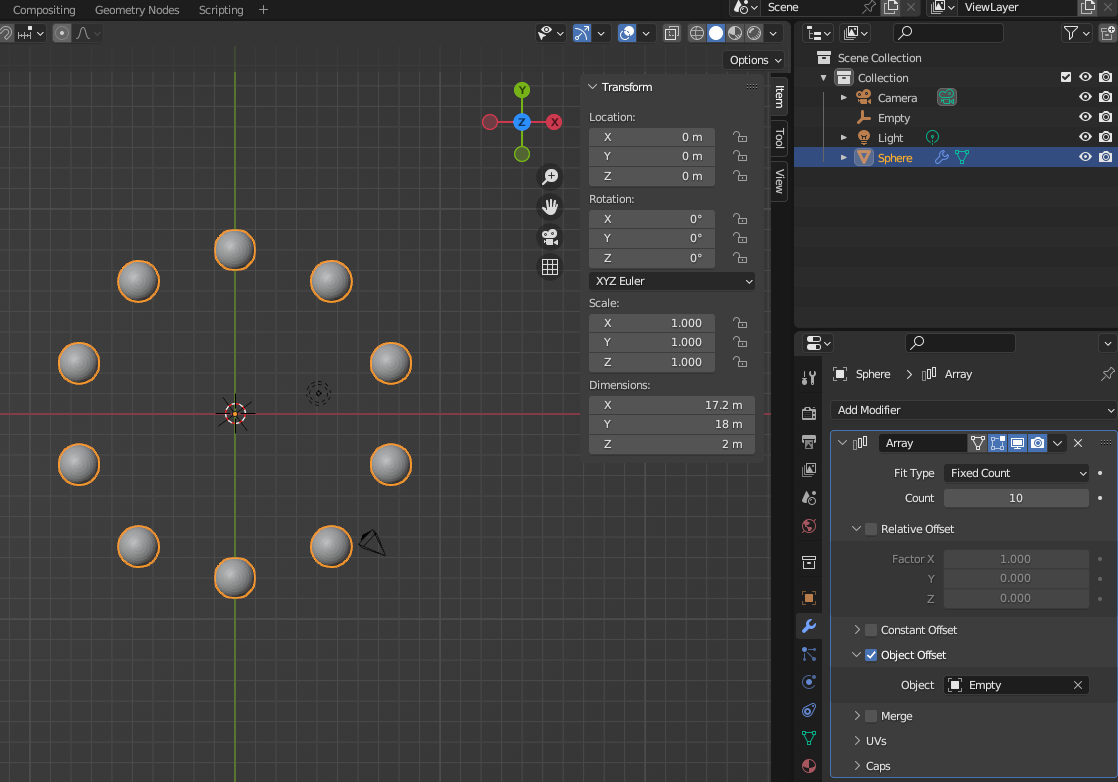Enable the Relative Offset checkbox

click(871, 529)
